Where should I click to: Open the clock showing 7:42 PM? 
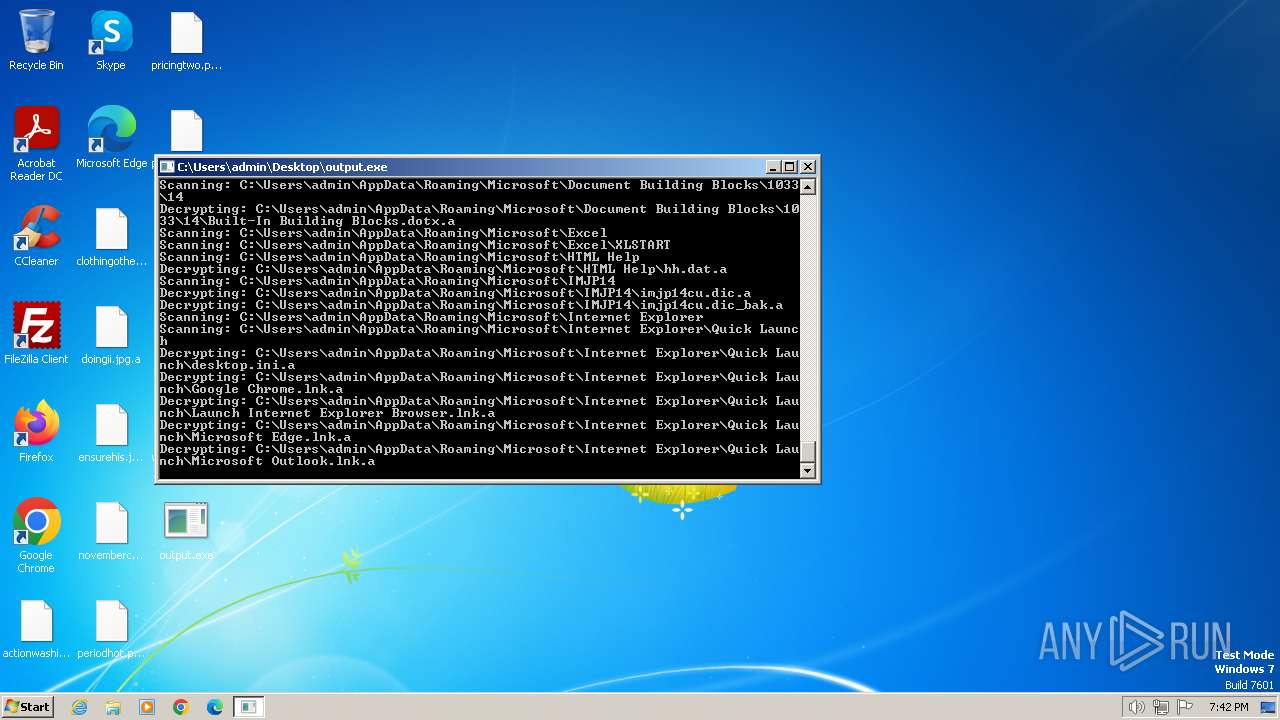[x=1228, y=707]
